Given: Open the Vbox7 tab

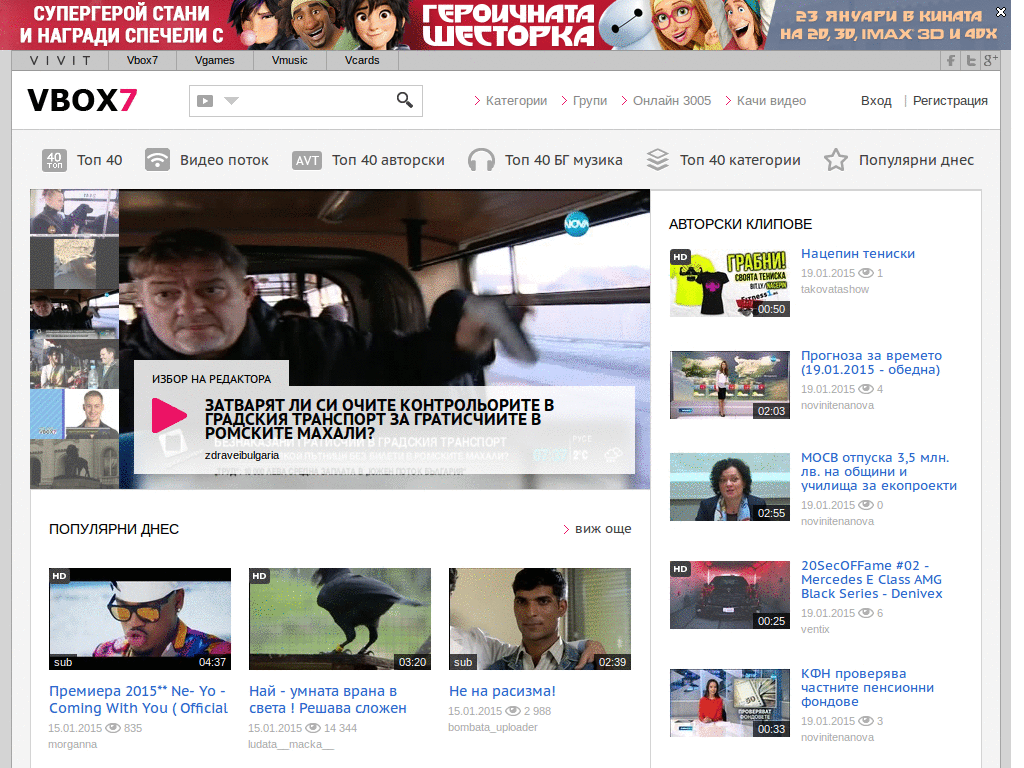Looking at the screenshot, I should click(142, 60).
